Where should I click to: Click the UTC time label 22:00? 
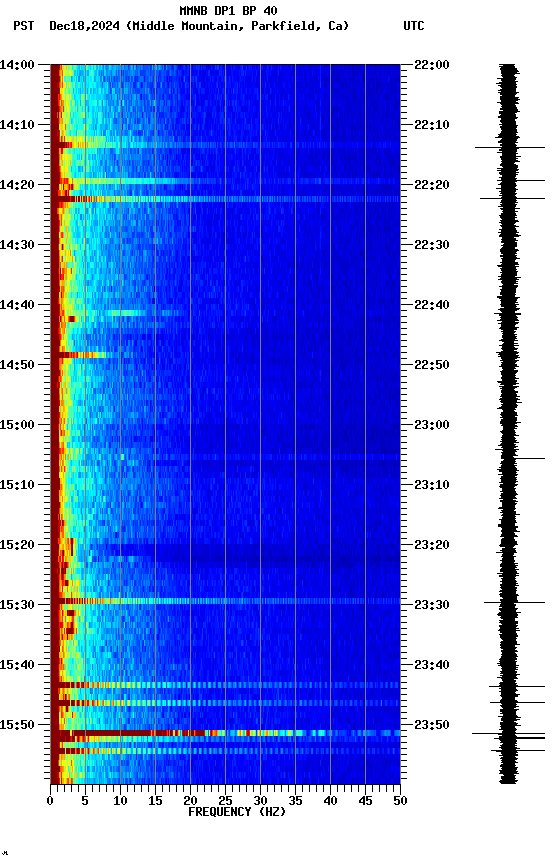(432, 65)
